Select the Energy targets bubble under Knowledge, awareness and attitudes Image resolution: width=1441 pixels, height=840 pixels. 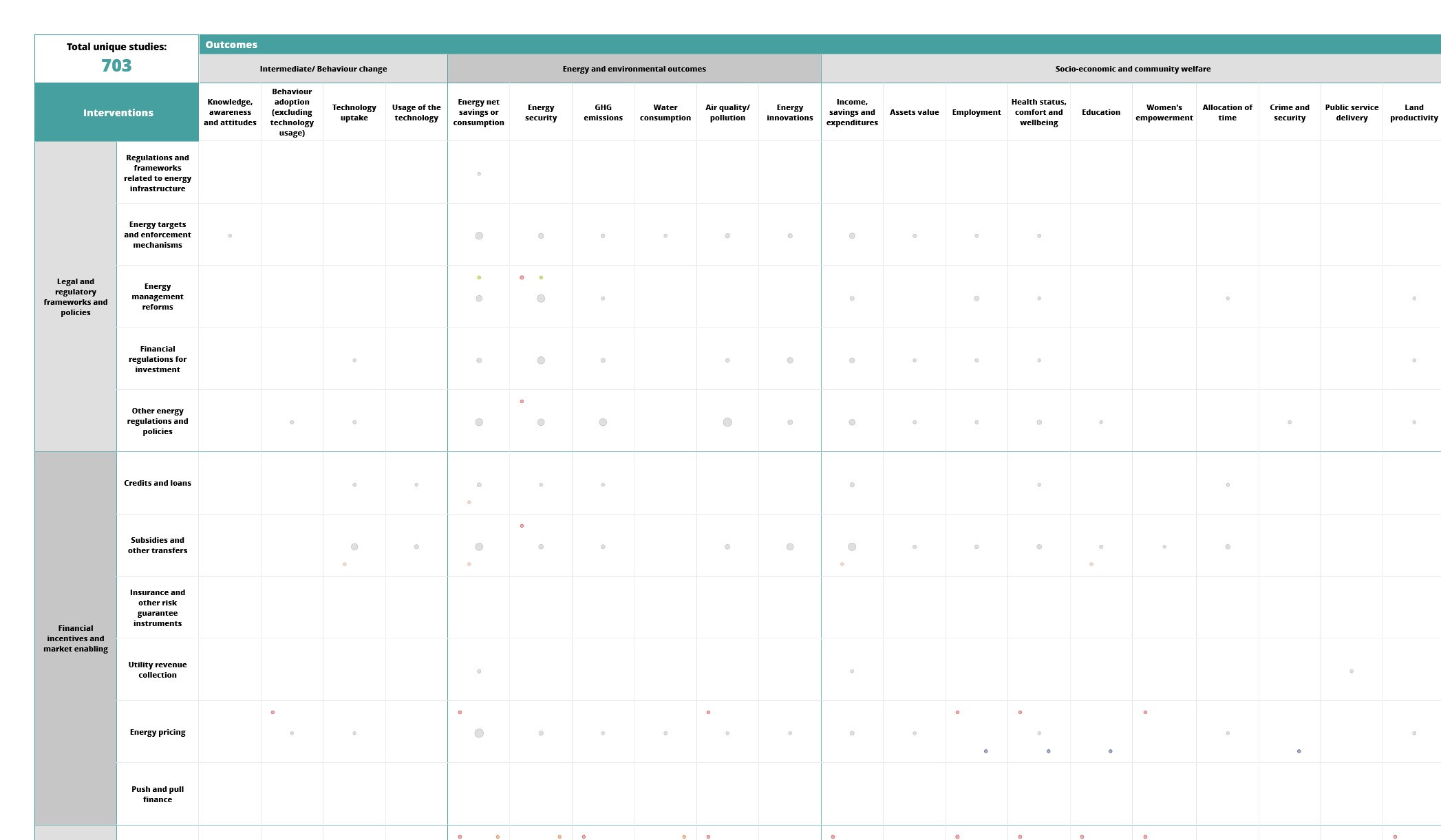(x=230, y=236)
